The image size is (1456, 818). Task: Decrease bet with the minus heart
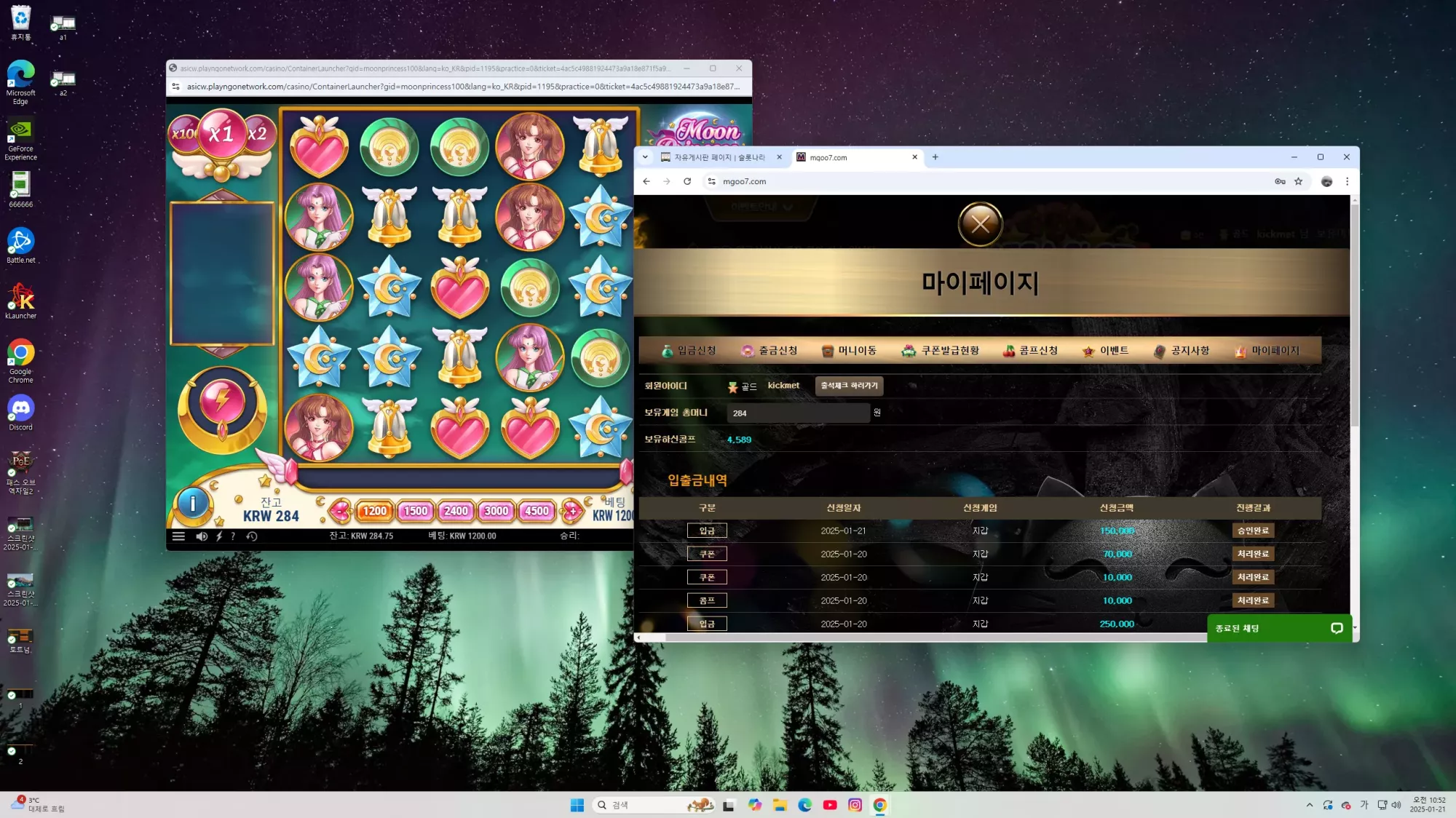(x=340, y=511)
